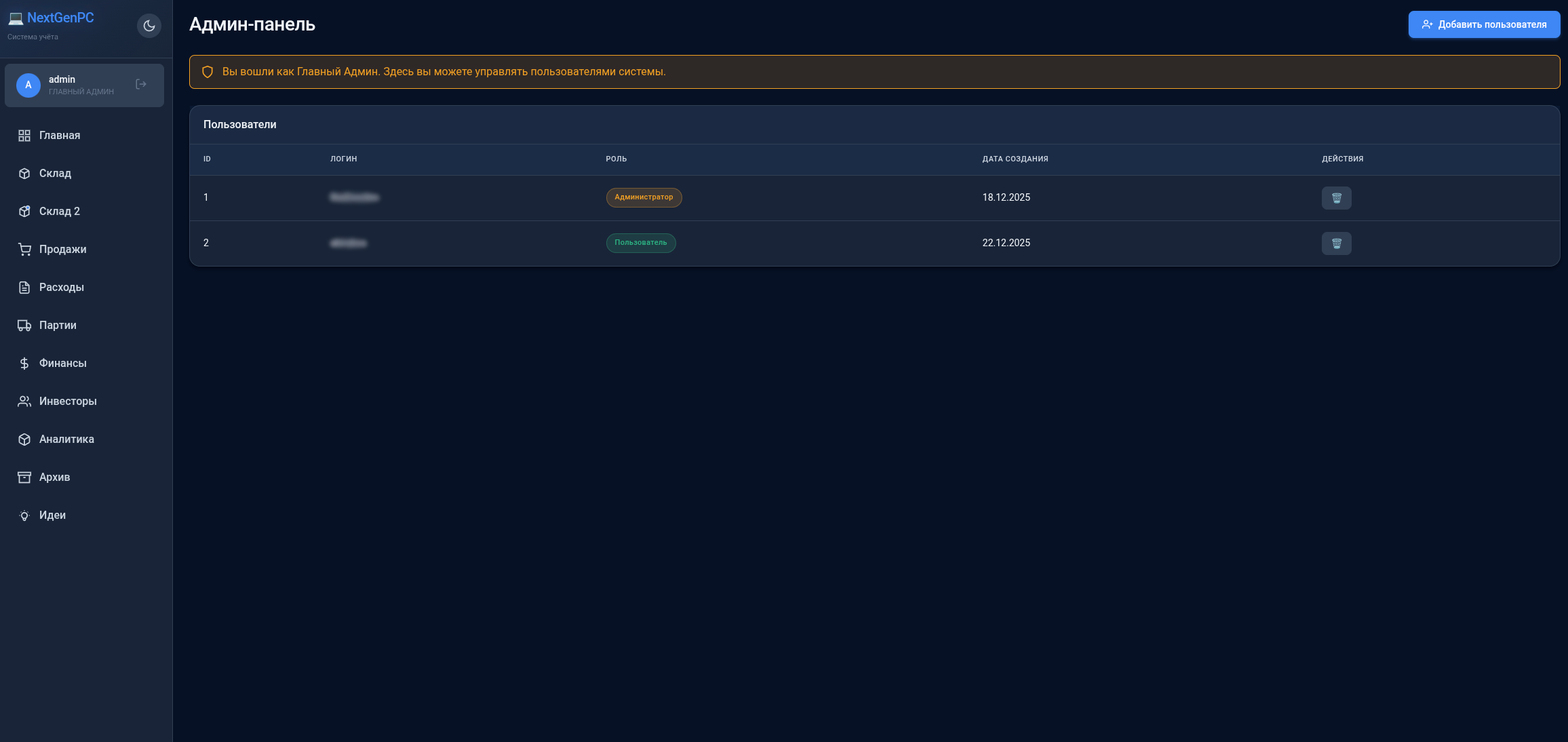The width and height of the screenshot is (1568, 742).
Task: Click the ЛОГИН column header
Action: [344, 159]
